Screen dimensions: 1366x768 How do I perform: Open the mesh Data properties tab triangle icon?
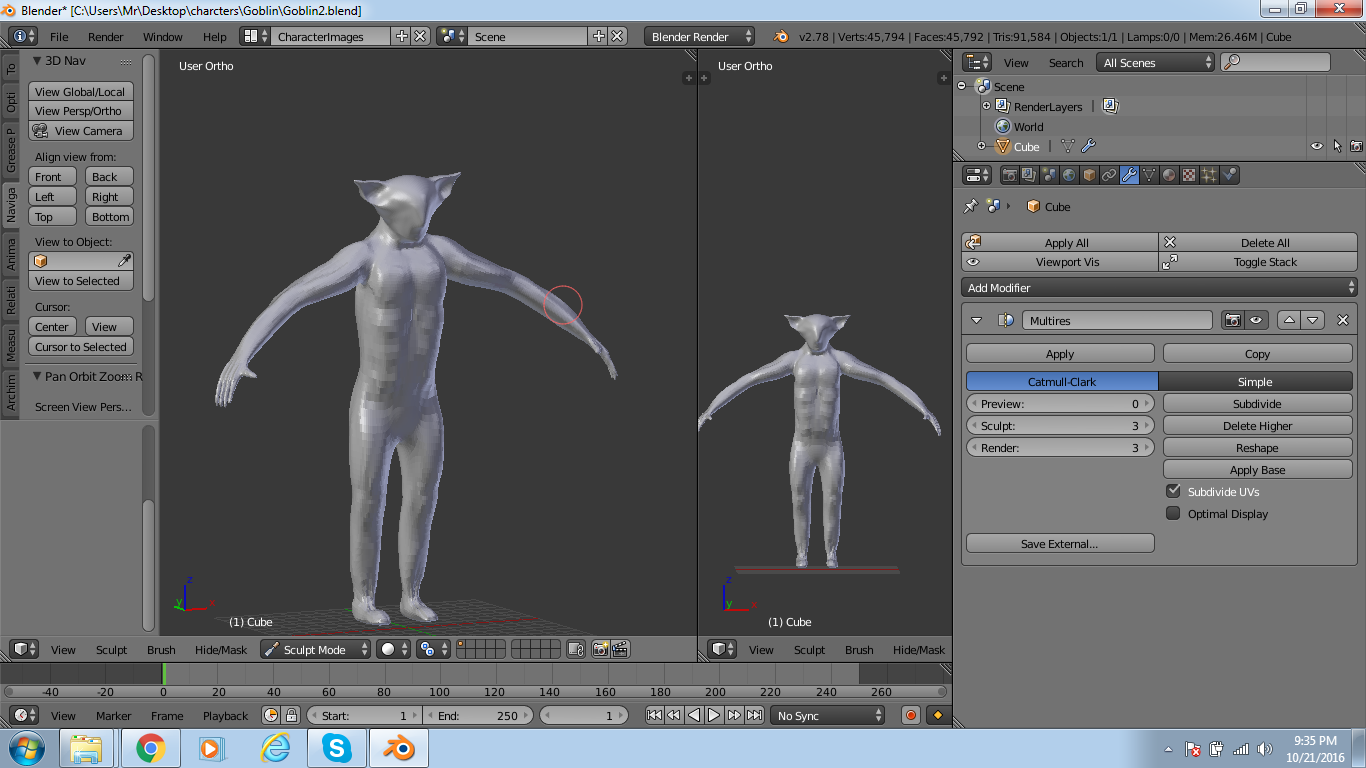pyautogui.click(x=1149, y=175)
